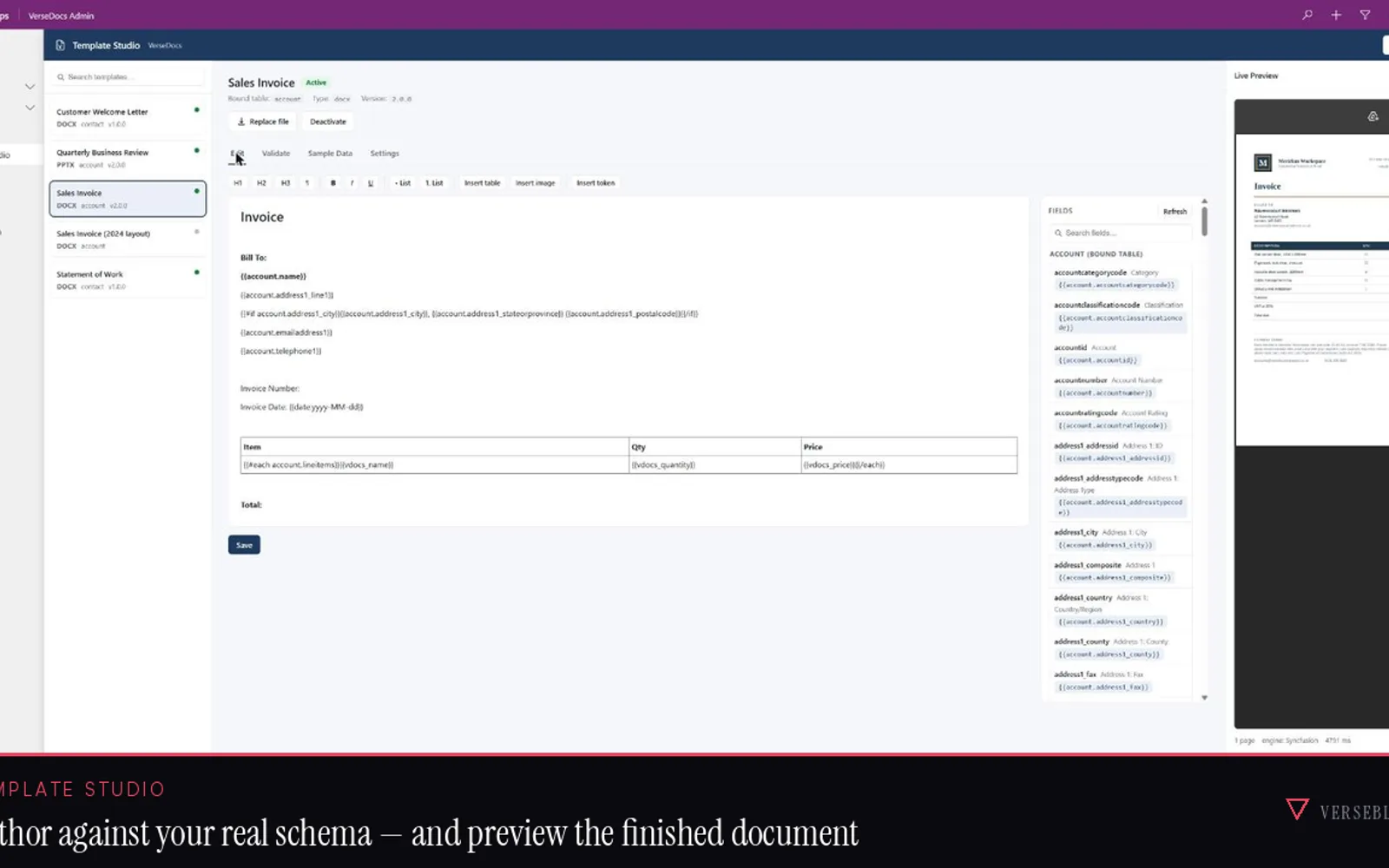Screen dimensions: 1389x868
Task: Toggle italic formatting
Action: pos(352,183)
